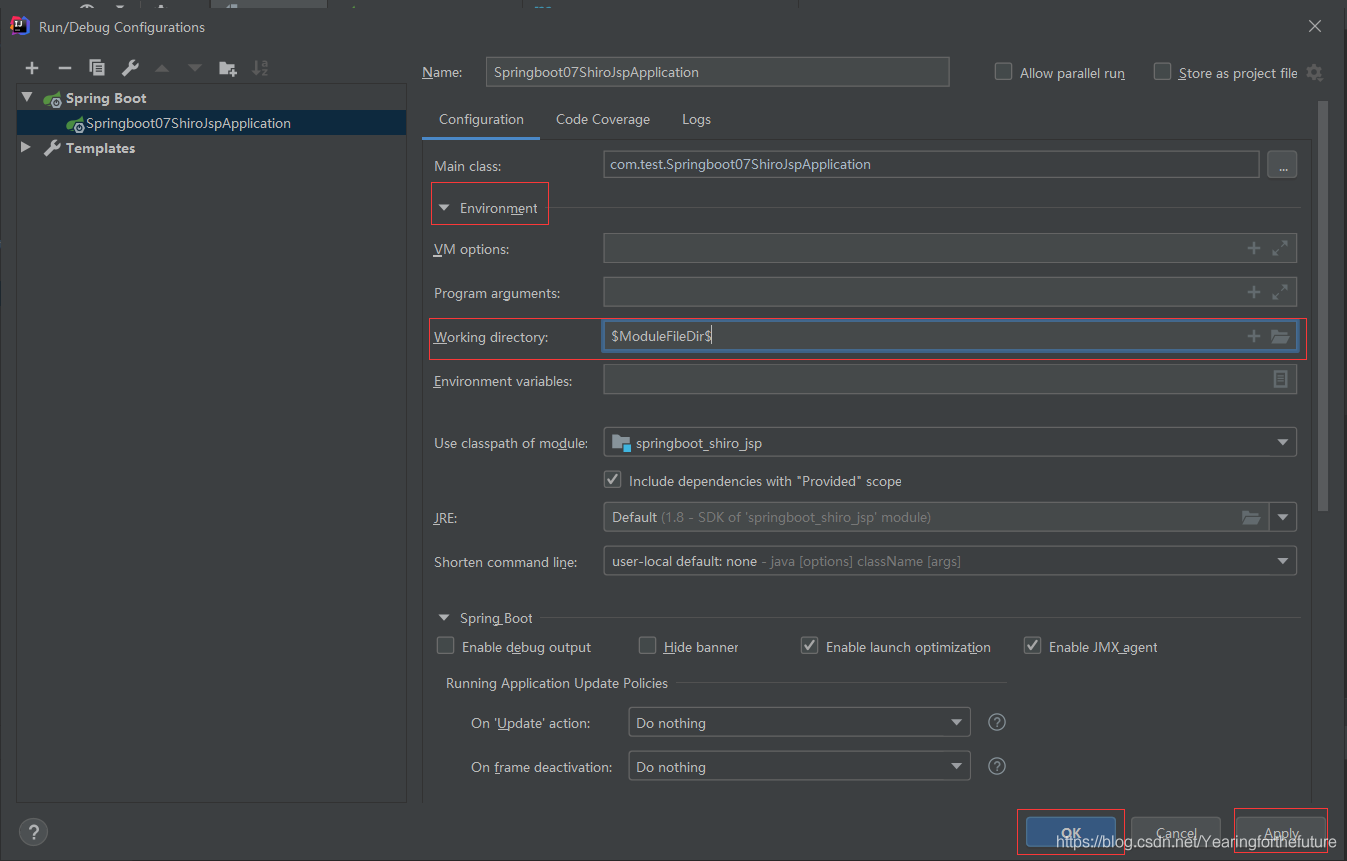Click the configuration panel vertical scrollbar

tap(1323, 305)
